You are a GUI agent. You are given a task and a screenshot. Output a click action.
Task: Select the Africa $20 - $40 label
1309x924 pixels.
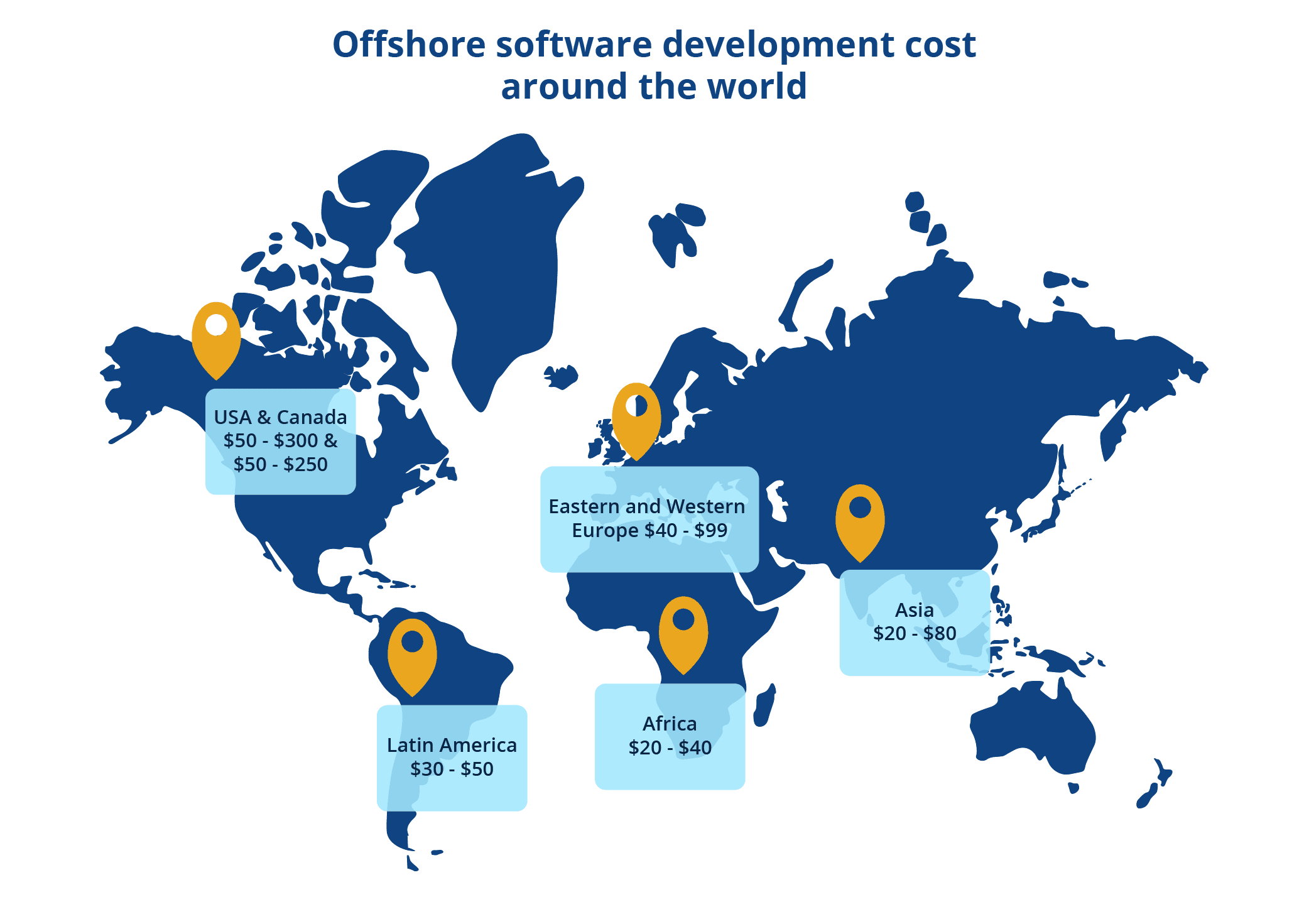point(670,736)
